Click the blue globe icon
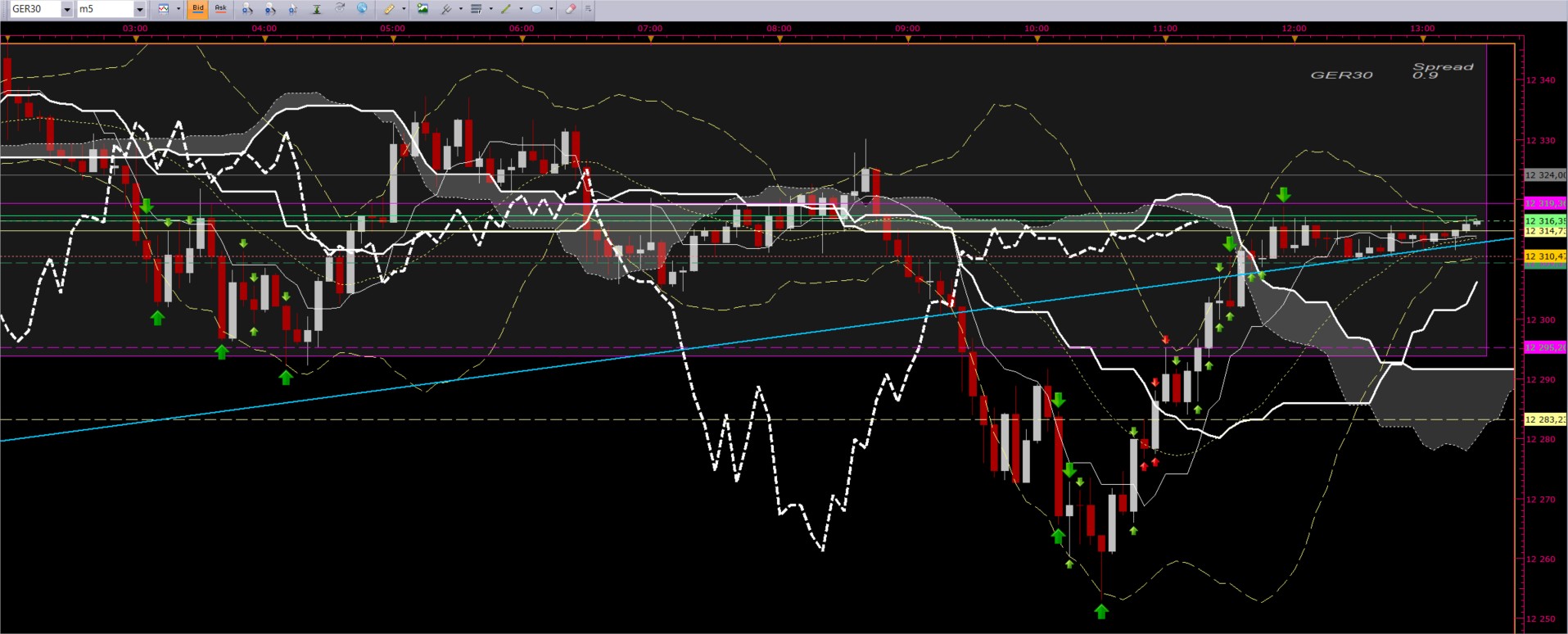Screen dimensions: 1568x634 click(x=363, y=9)
